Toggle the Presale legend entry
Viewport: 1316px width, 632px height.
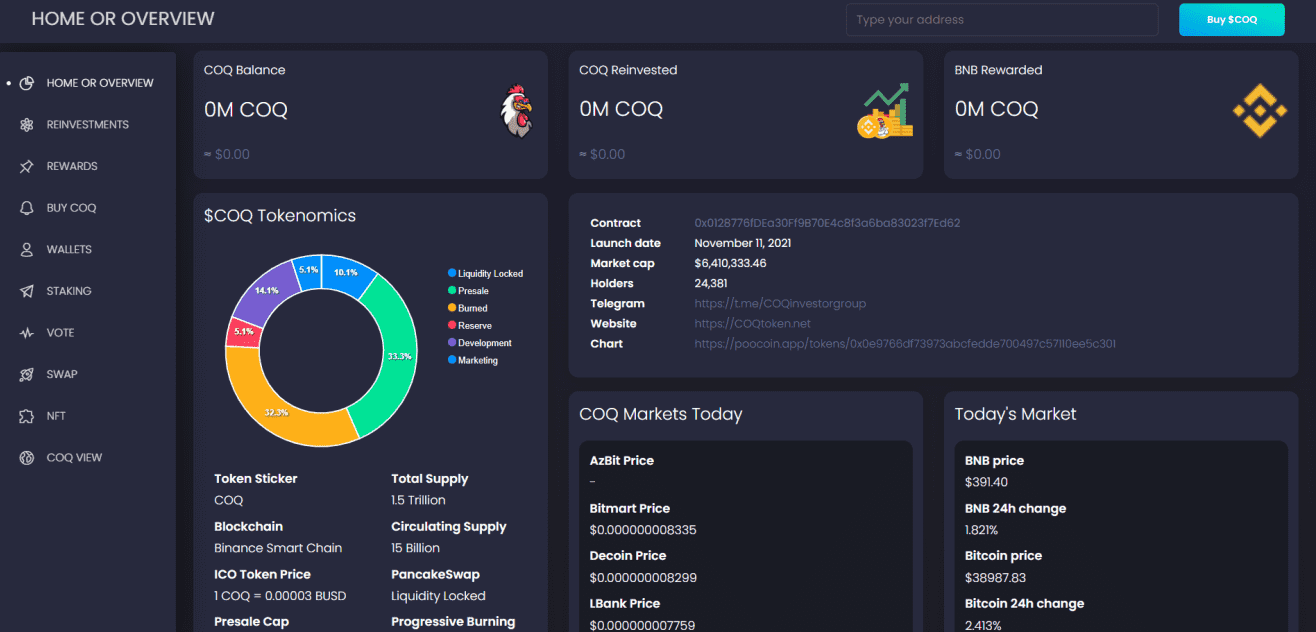pyautogui.click(x=468, y=291)
